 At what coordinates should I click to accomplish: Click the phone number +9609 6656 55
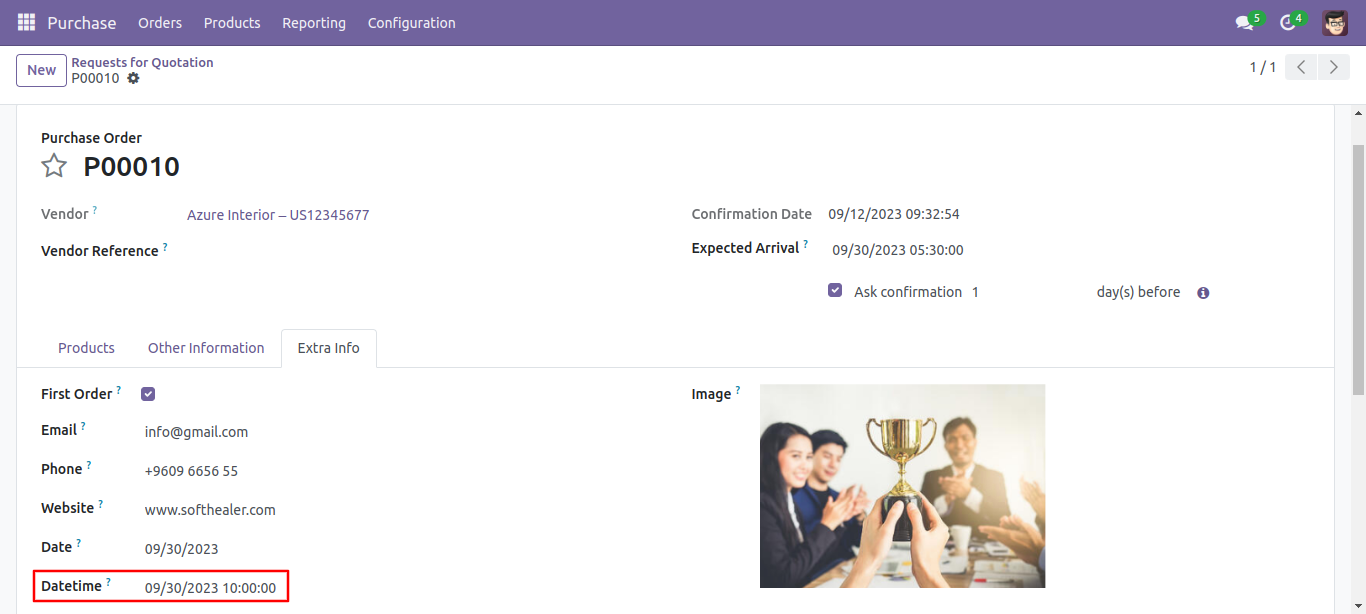191,471
